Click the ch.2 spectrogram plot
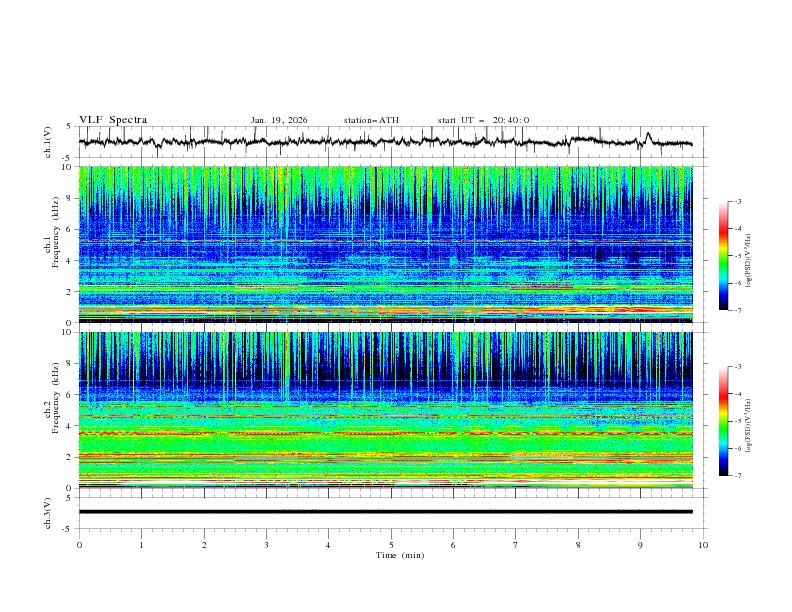The width and height of the screenshot is (792, 612). [385, 410]
